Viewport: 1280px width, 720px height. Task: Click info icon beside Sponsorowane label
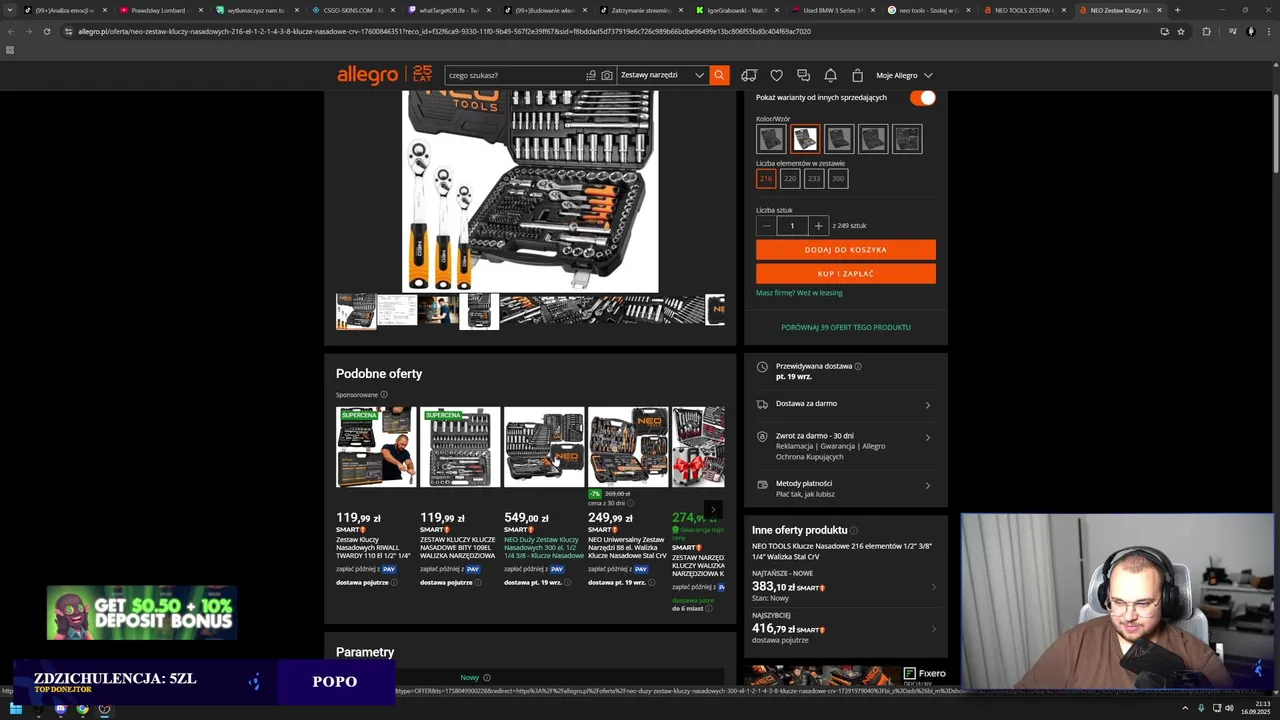tap(384, 395)
